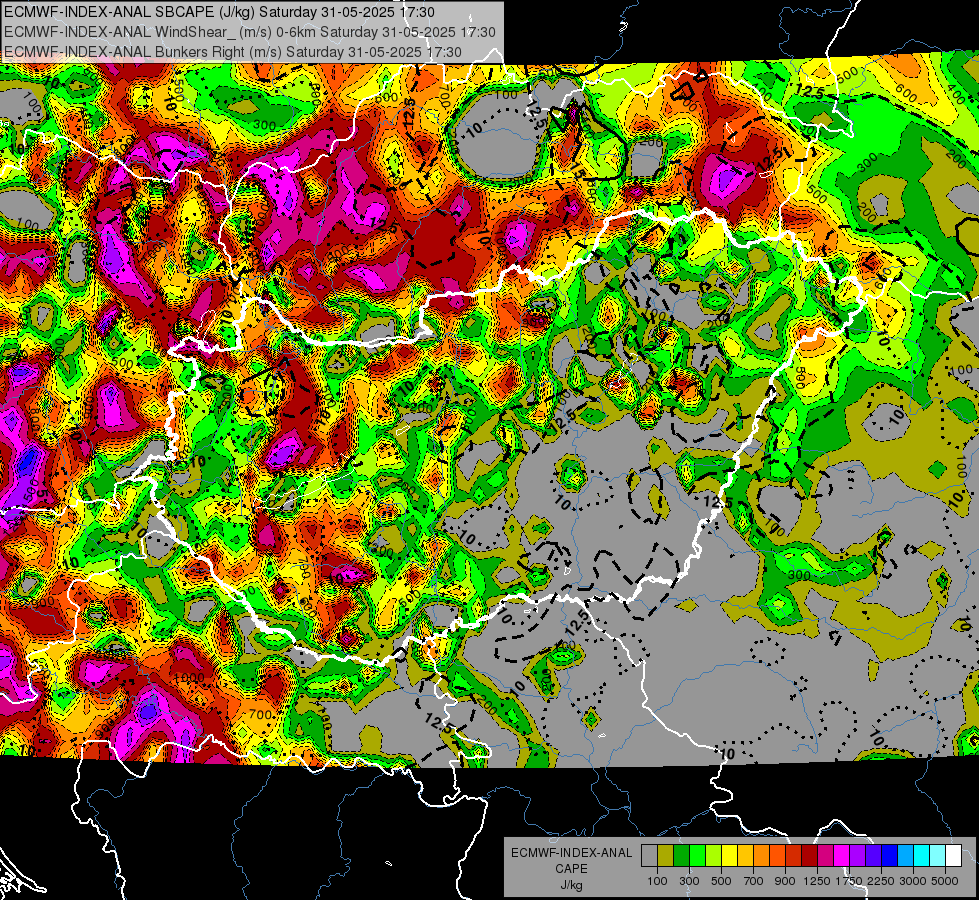Click the 300 value under the legend
Image resolution: width=979 pixels, height=900 pixels.
pos(689,881)
